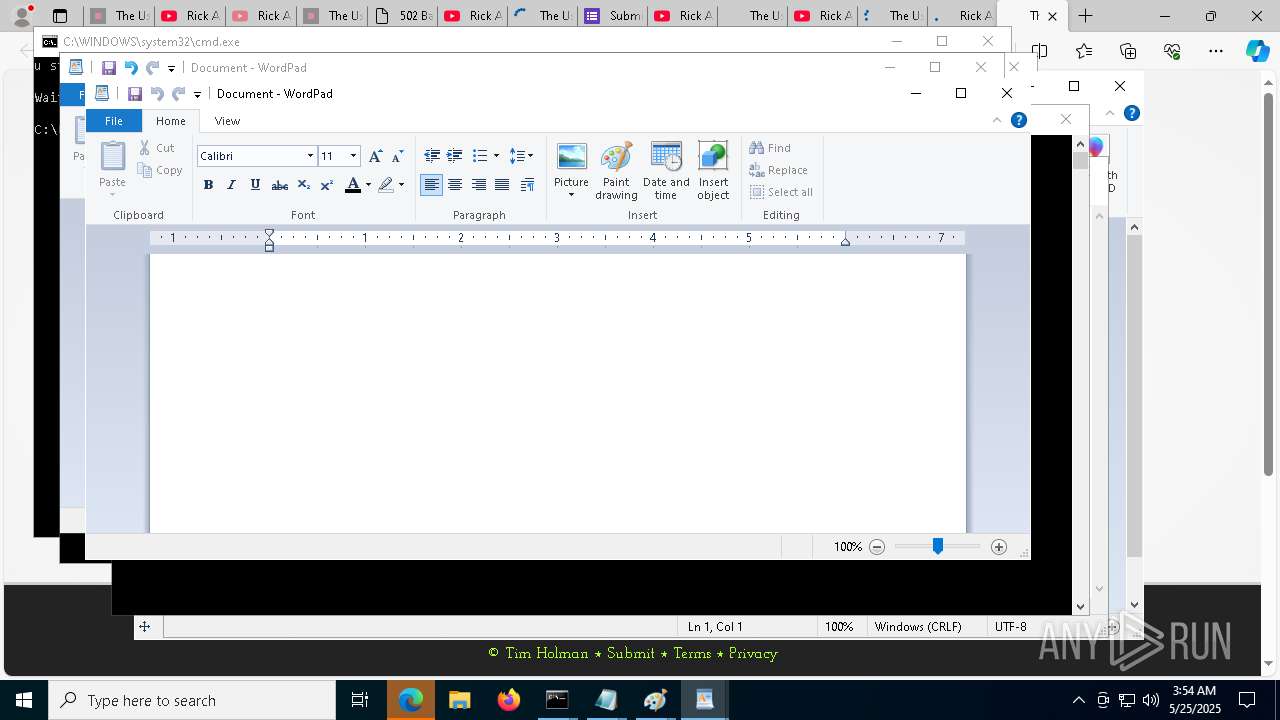Save document from front WordPad quick access toolbar

click(135, 94)
